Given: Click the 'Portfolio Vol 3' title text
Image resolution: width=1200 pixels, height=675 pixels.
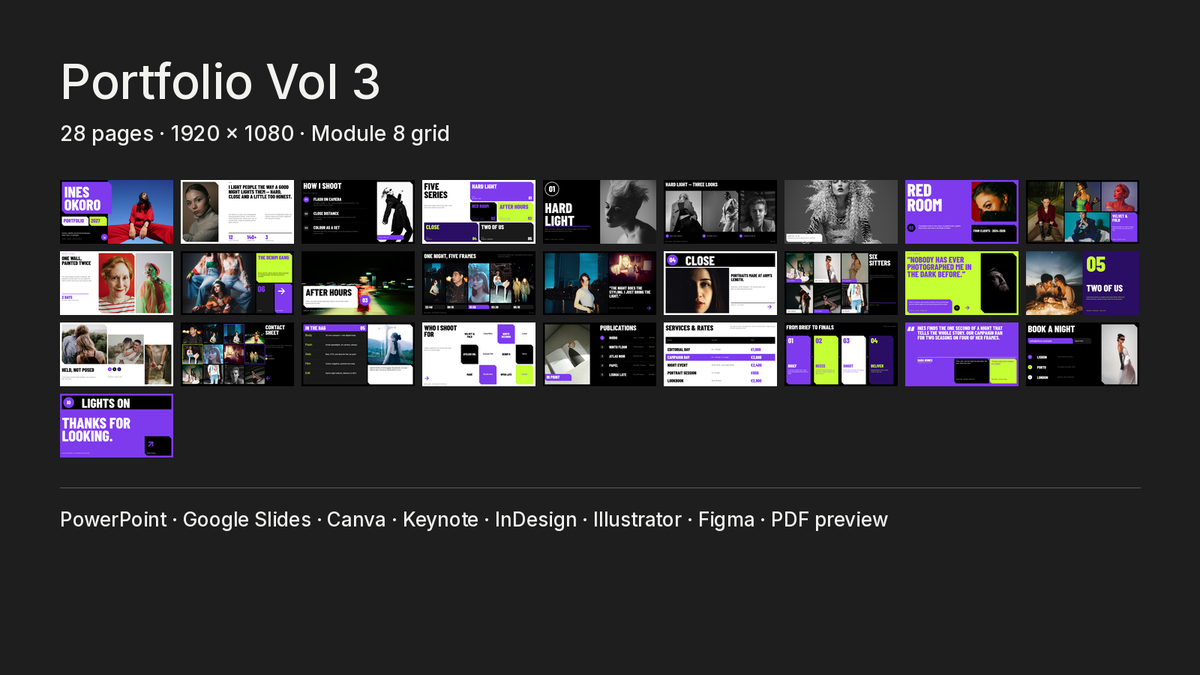Looking at the screenshot, I should [x=220, y=82].
